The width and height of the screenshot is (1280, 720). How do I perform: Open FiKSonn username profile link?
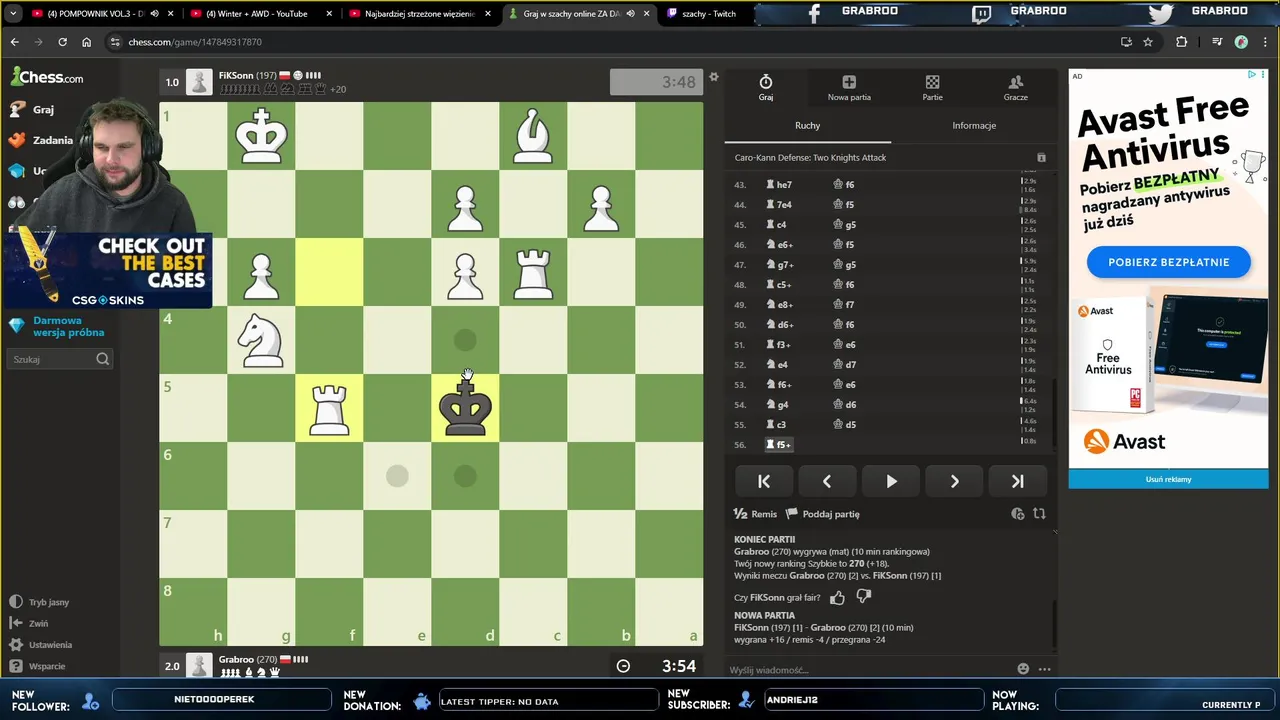[x=236, y=75]
